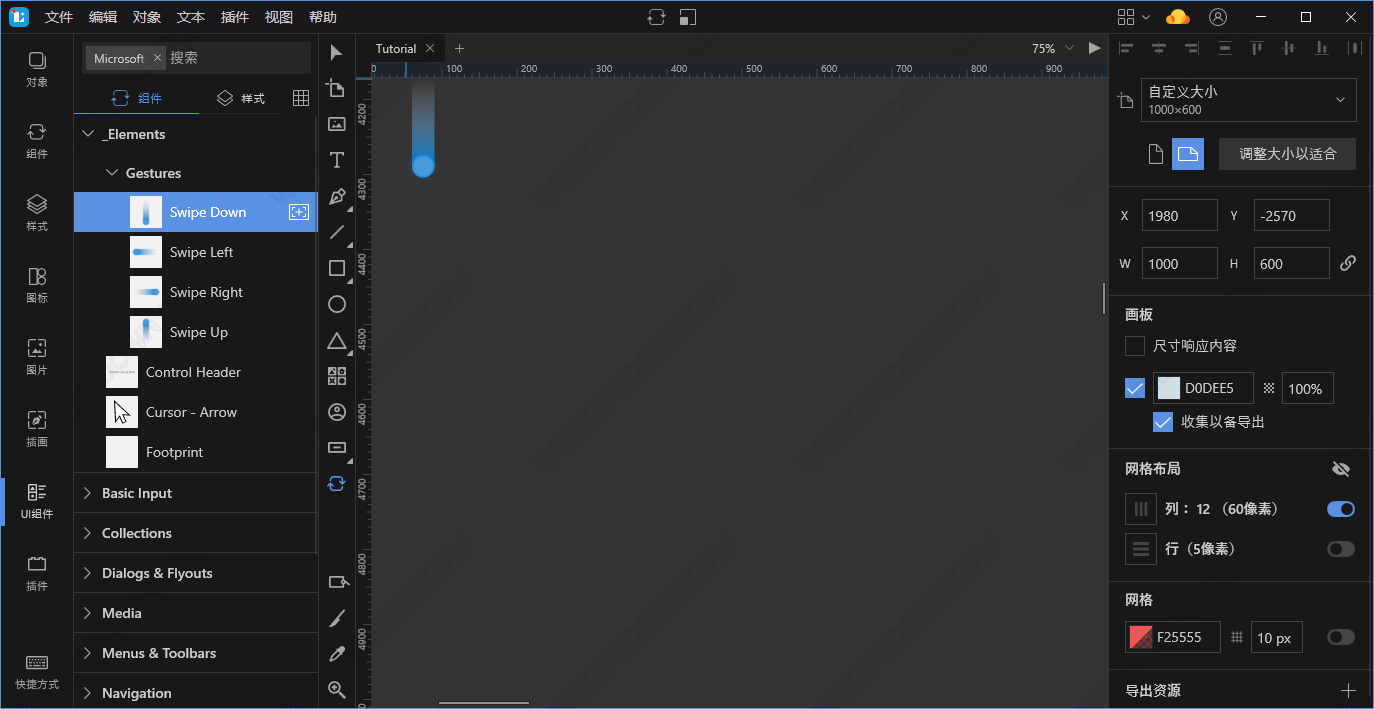
Task: Switch to grid view of components
Action: 300,98
